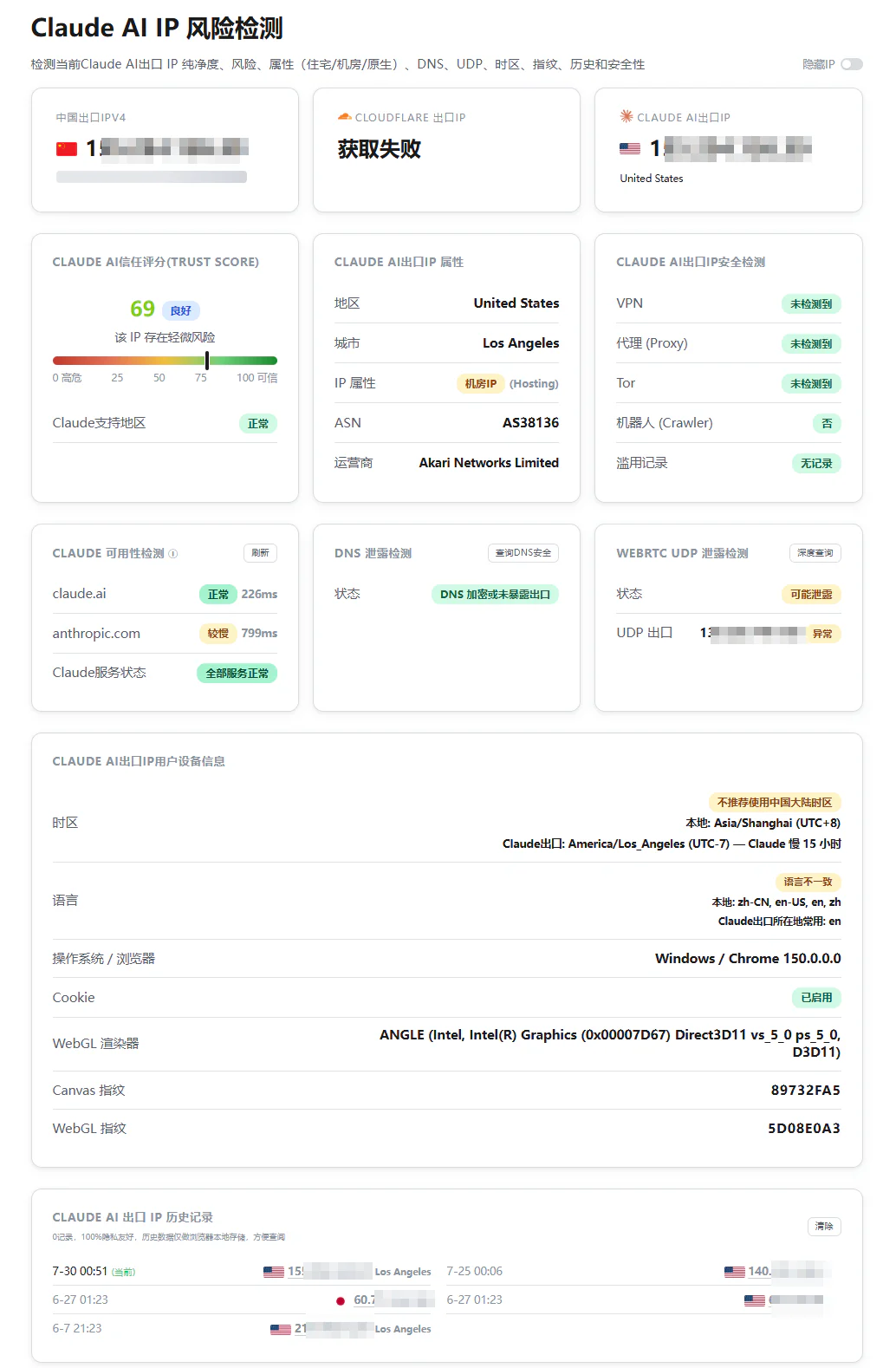Click the WebGL fingerprint value 5D08E0A3
The image size is (896, 1368).
coord(804,1129)
